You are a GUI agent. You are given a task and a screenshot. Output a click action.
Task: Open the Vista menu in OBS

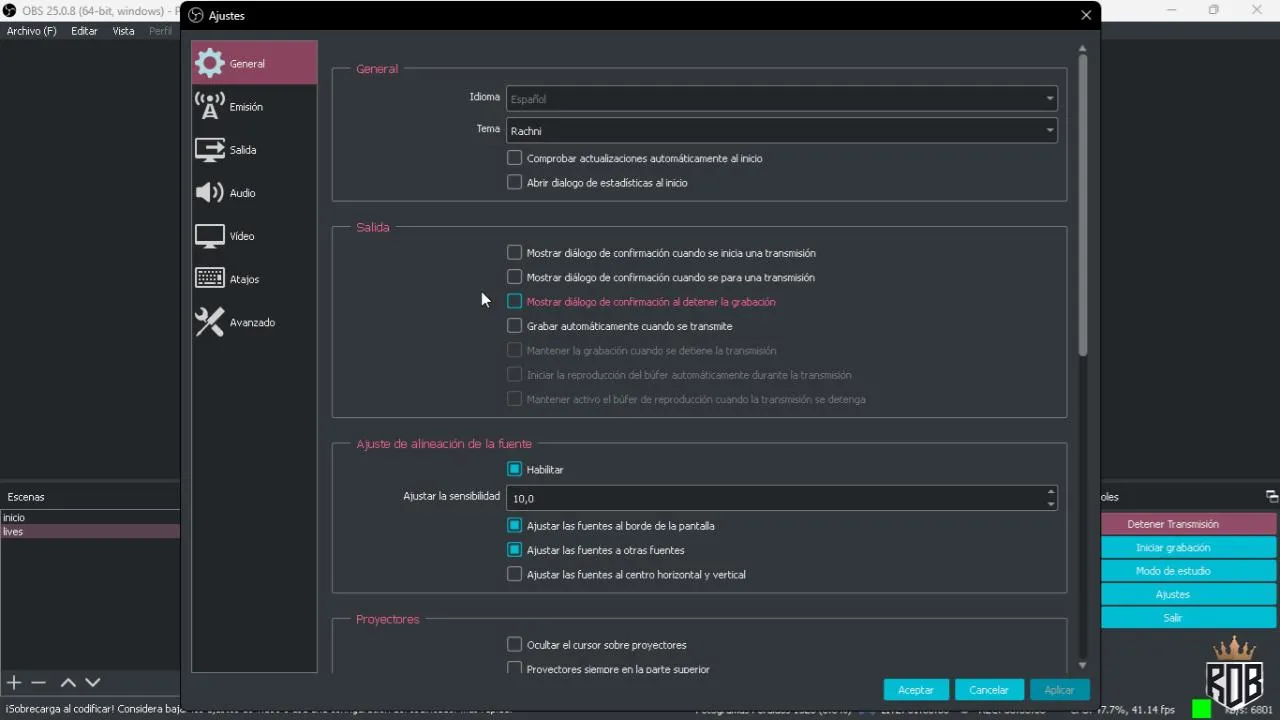tap(123, 31)
